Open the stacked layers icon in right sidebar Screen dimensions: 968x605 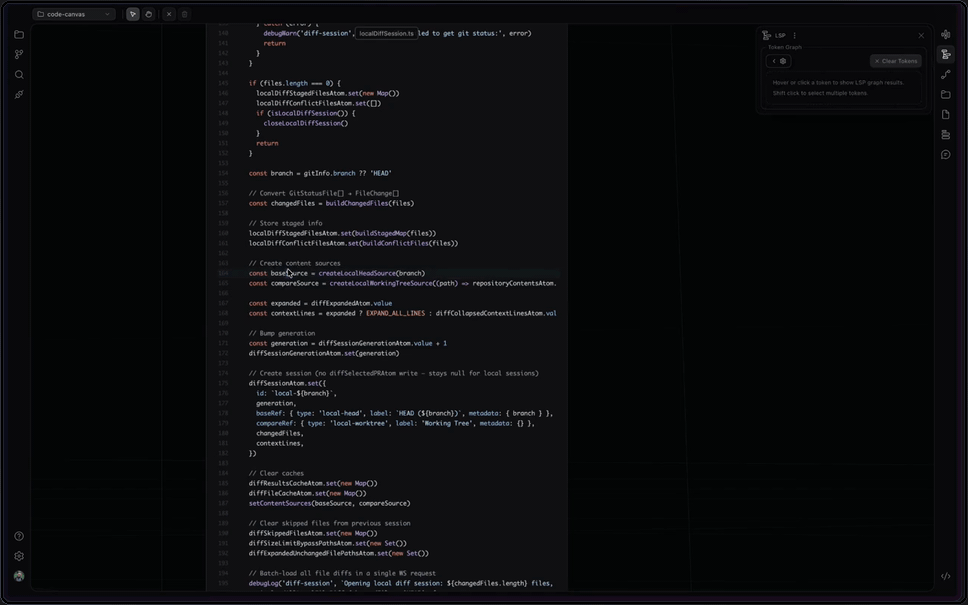tap(946, 135)
